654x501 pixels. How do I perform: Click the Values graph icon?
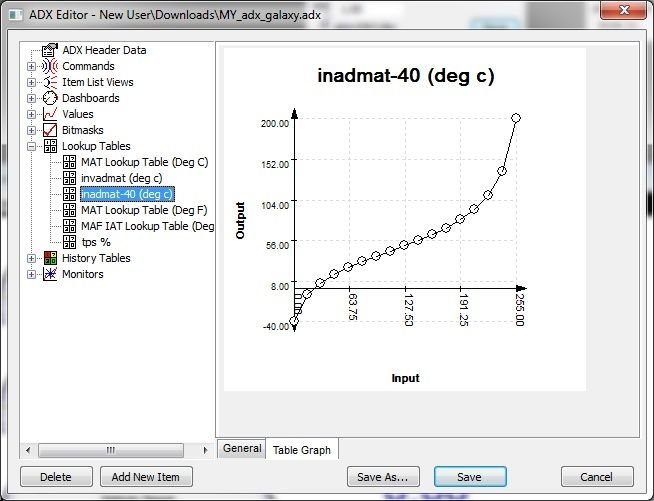[50, 114]
